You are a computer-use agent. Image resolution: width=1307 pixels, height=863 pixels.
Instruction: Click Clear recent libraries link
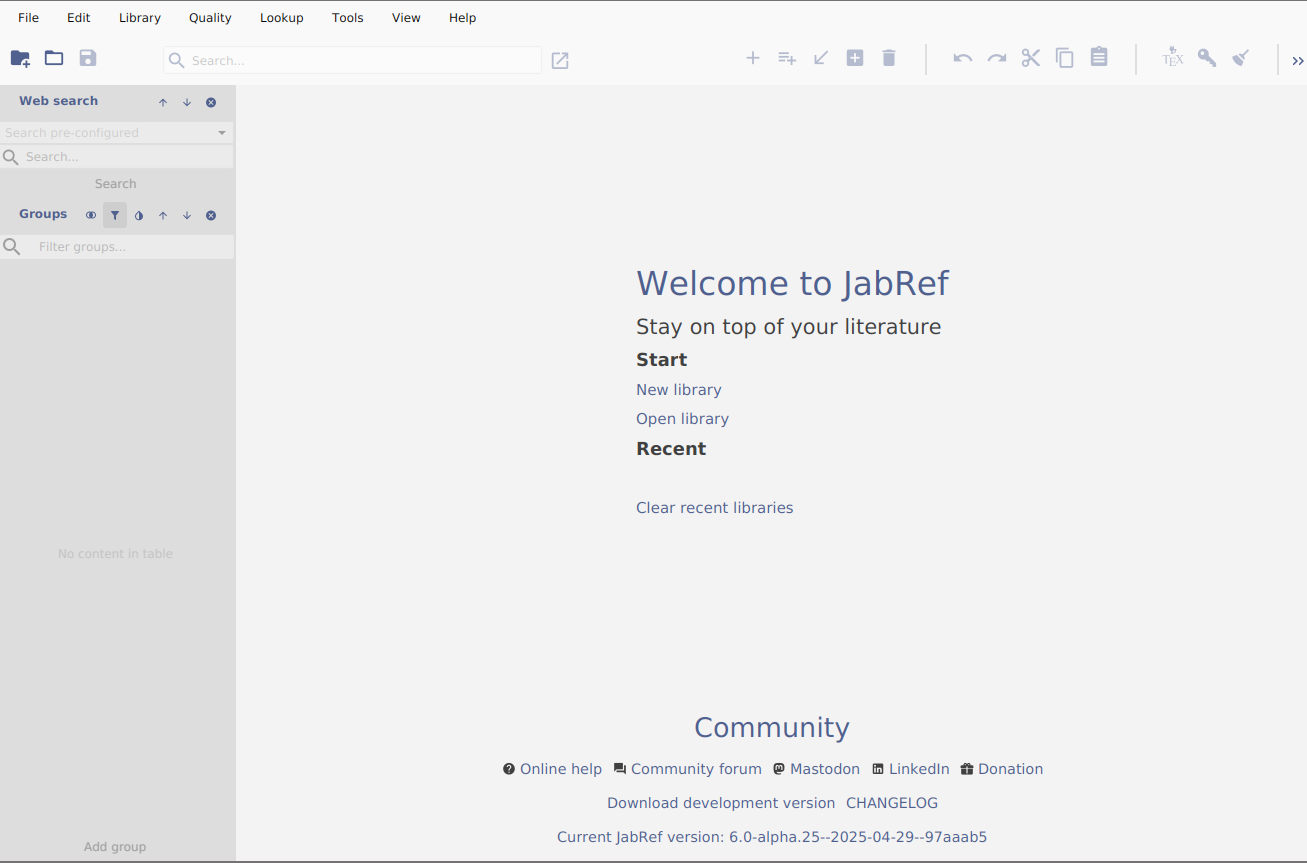(x=715, y=508)
